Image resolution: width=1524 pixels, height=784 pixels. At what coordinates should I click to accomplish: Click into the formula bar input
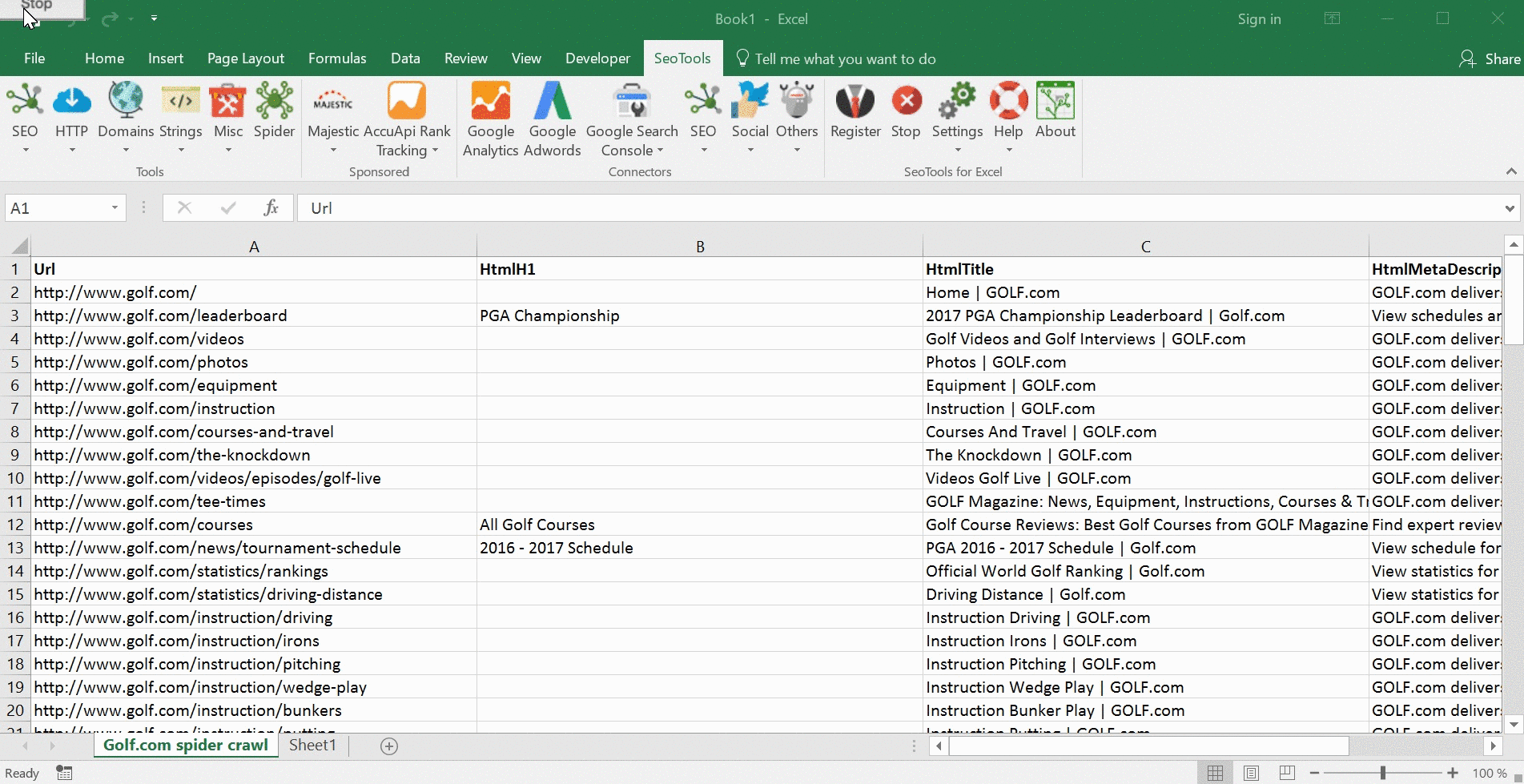(897, 208)
